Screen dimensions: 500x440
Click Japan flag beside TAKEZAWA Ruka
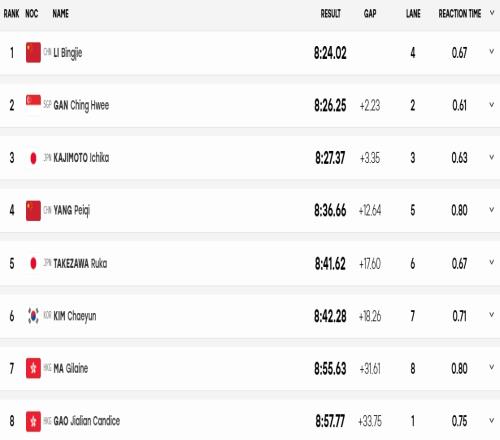pos(33,263)
